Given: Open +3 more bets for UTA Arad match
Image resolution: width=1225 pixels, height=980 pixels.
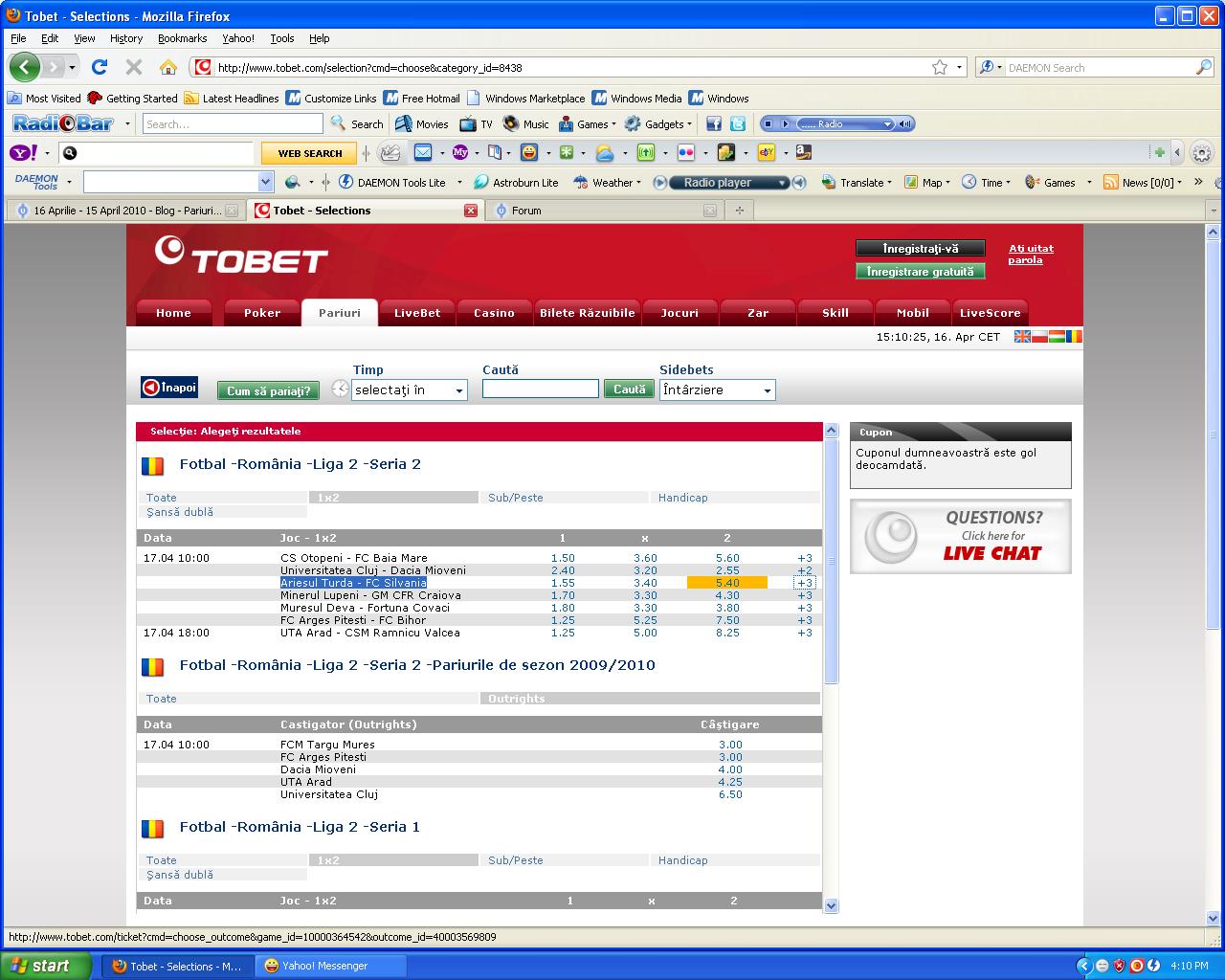Looking at the screenshot, I should pyautogui.click(x=805, y=633).
